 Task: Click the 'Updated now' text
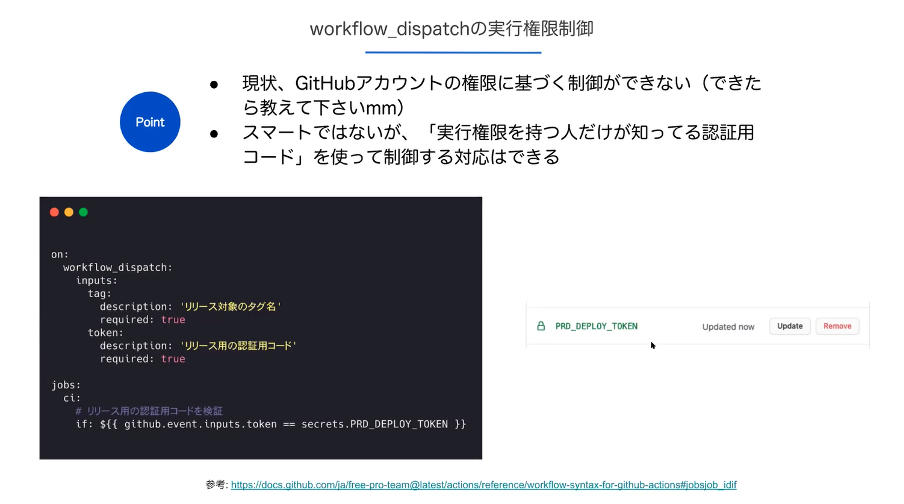(728, 326)
